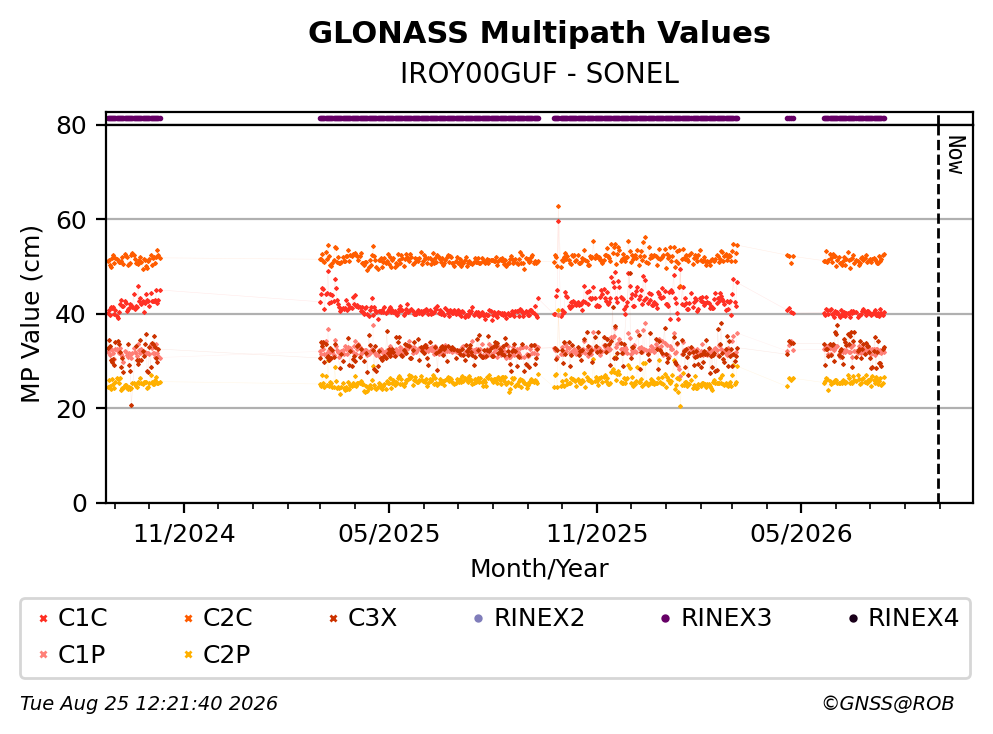993x734 pixels.
Task: Select the C1C legend label
Action: [82, 618]
